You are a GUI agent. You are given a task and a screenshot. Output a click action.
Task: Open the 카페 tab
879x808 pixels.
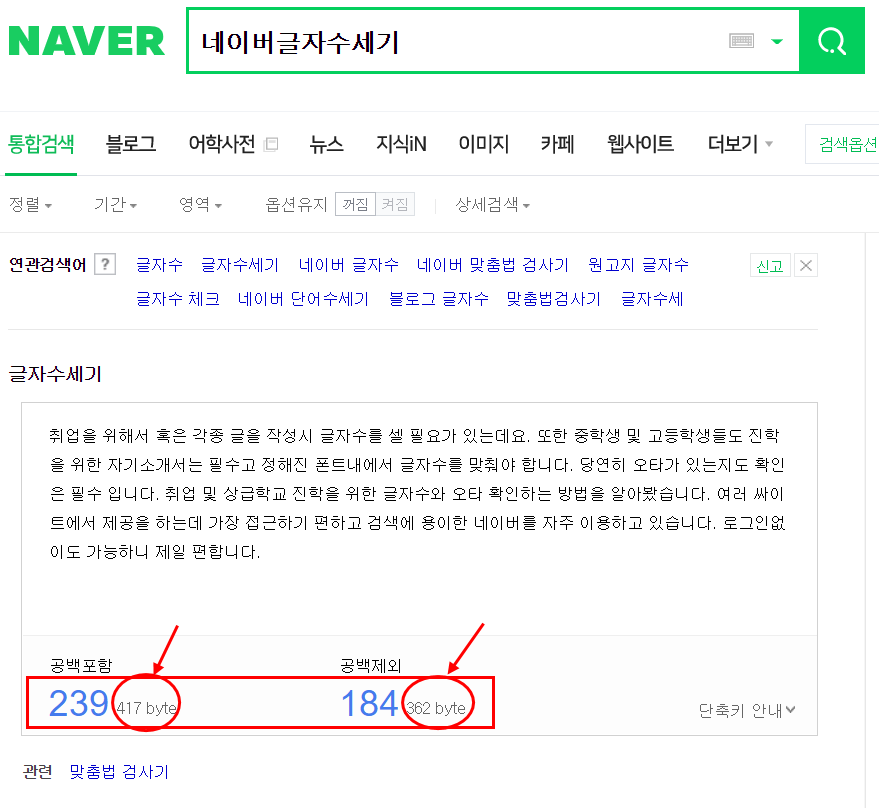(557, 144)
